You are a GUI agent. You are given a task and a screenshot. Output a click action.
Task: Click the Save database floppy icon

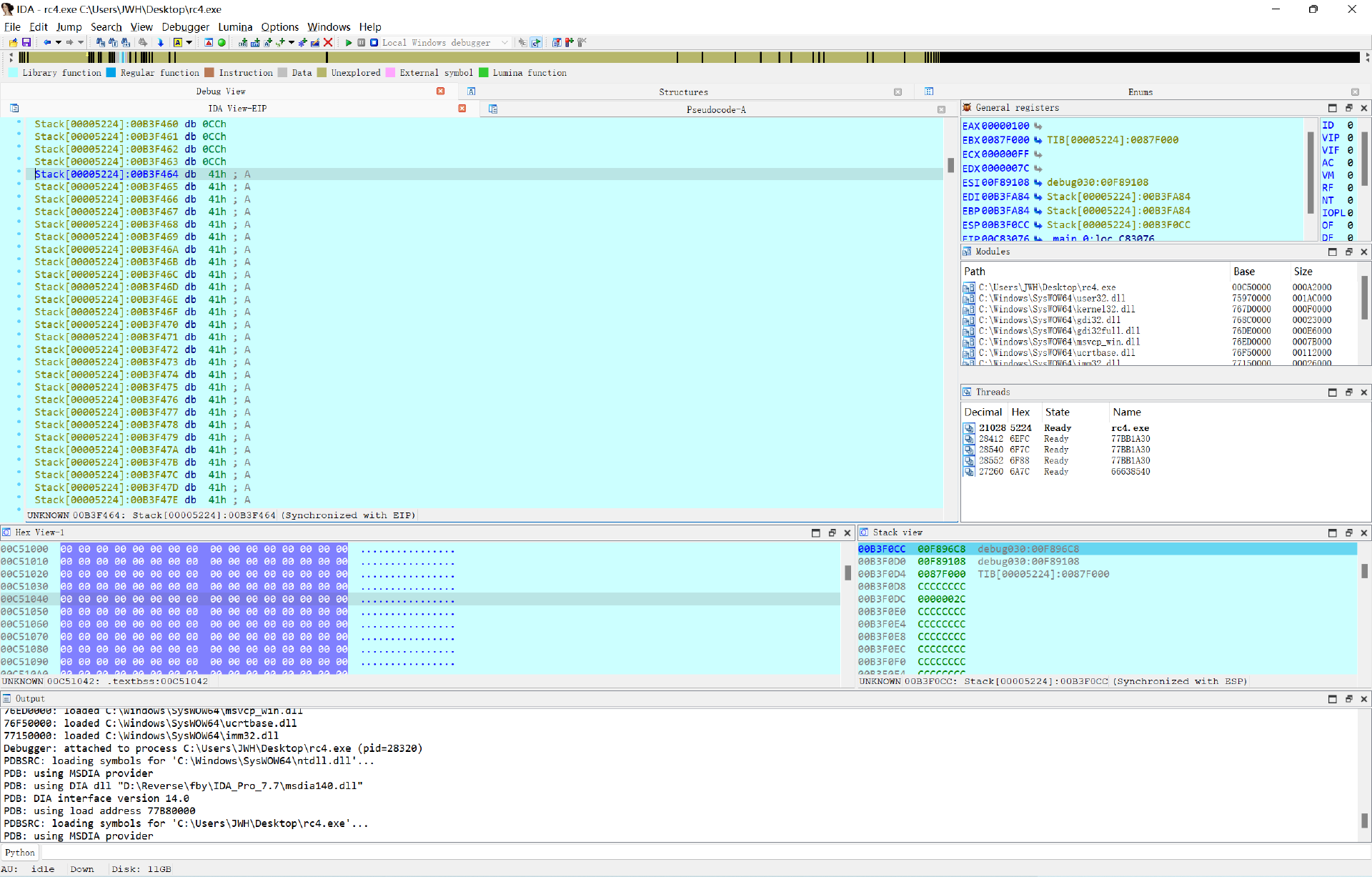coord(26,43)
